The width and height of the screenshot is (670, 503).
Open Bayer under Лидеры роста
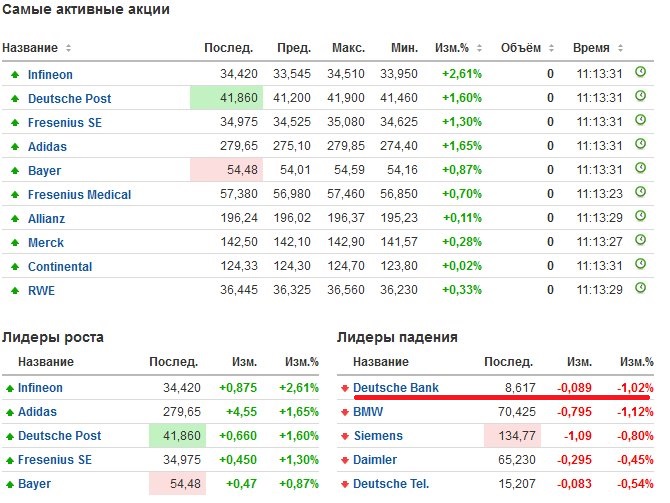[34, 484]
